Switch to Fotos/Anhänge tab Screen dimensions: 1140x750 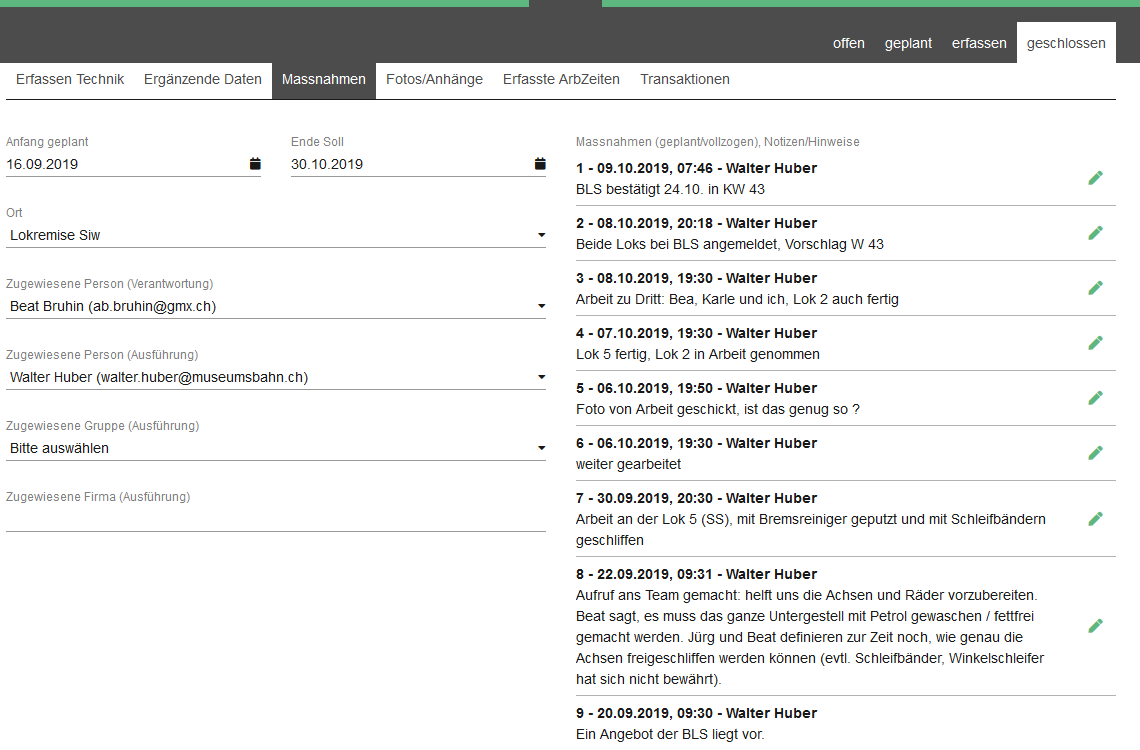(x=434, y=80)
